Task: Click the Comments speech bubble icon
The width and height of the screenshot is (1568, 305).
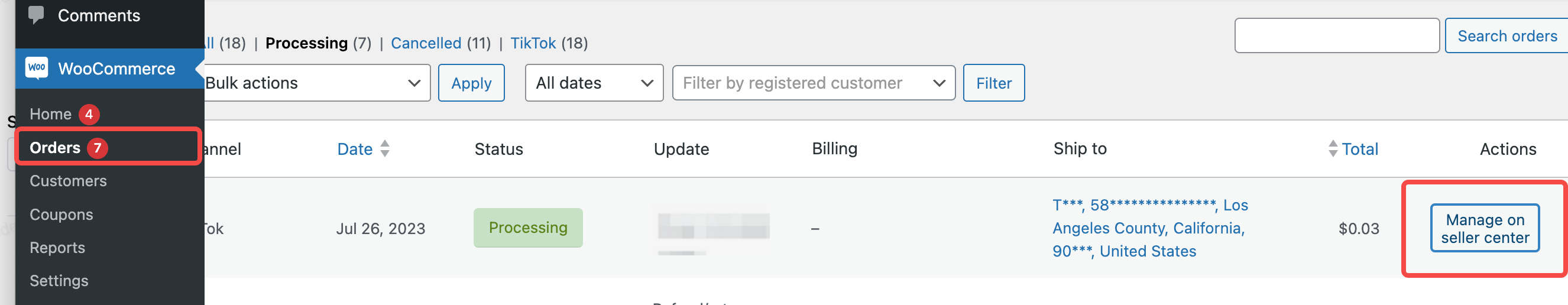Action: pyautogui.click(x=36, y=14)
